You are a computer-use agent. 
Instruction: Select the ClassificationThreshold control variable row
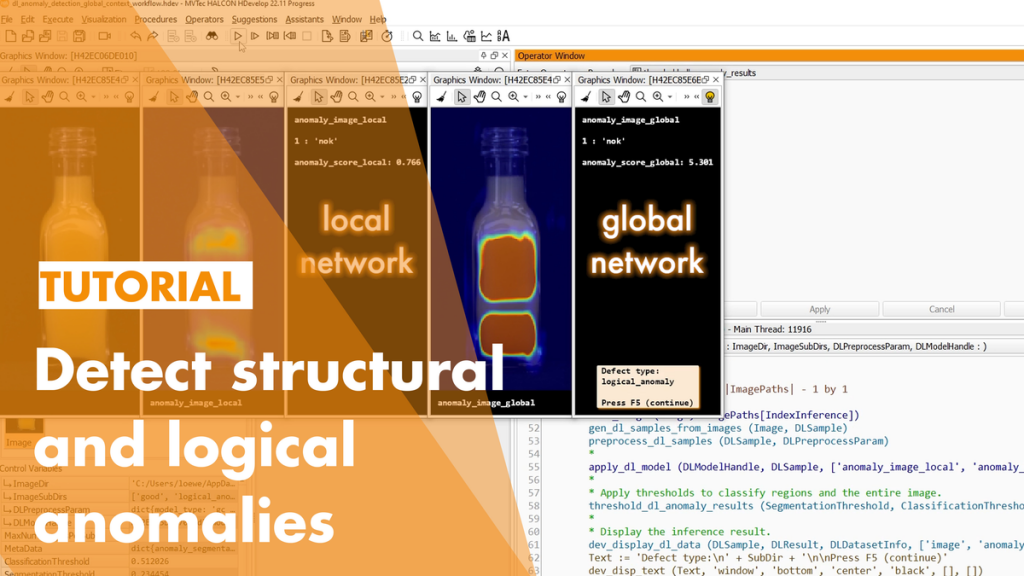click(60, 561)
